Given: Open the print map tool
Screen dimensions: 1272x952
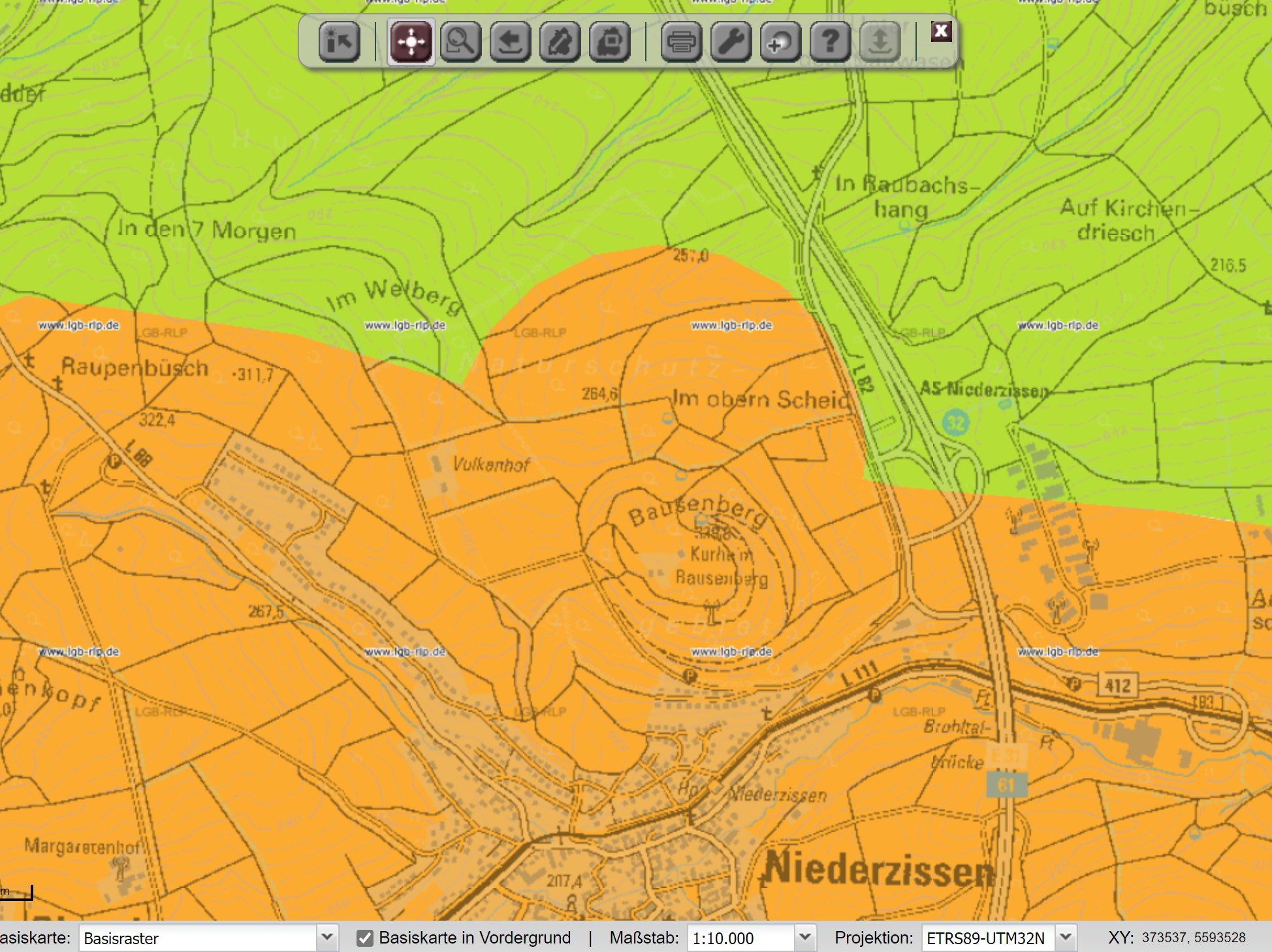Looking at the screenshot, I should point(681,42).
